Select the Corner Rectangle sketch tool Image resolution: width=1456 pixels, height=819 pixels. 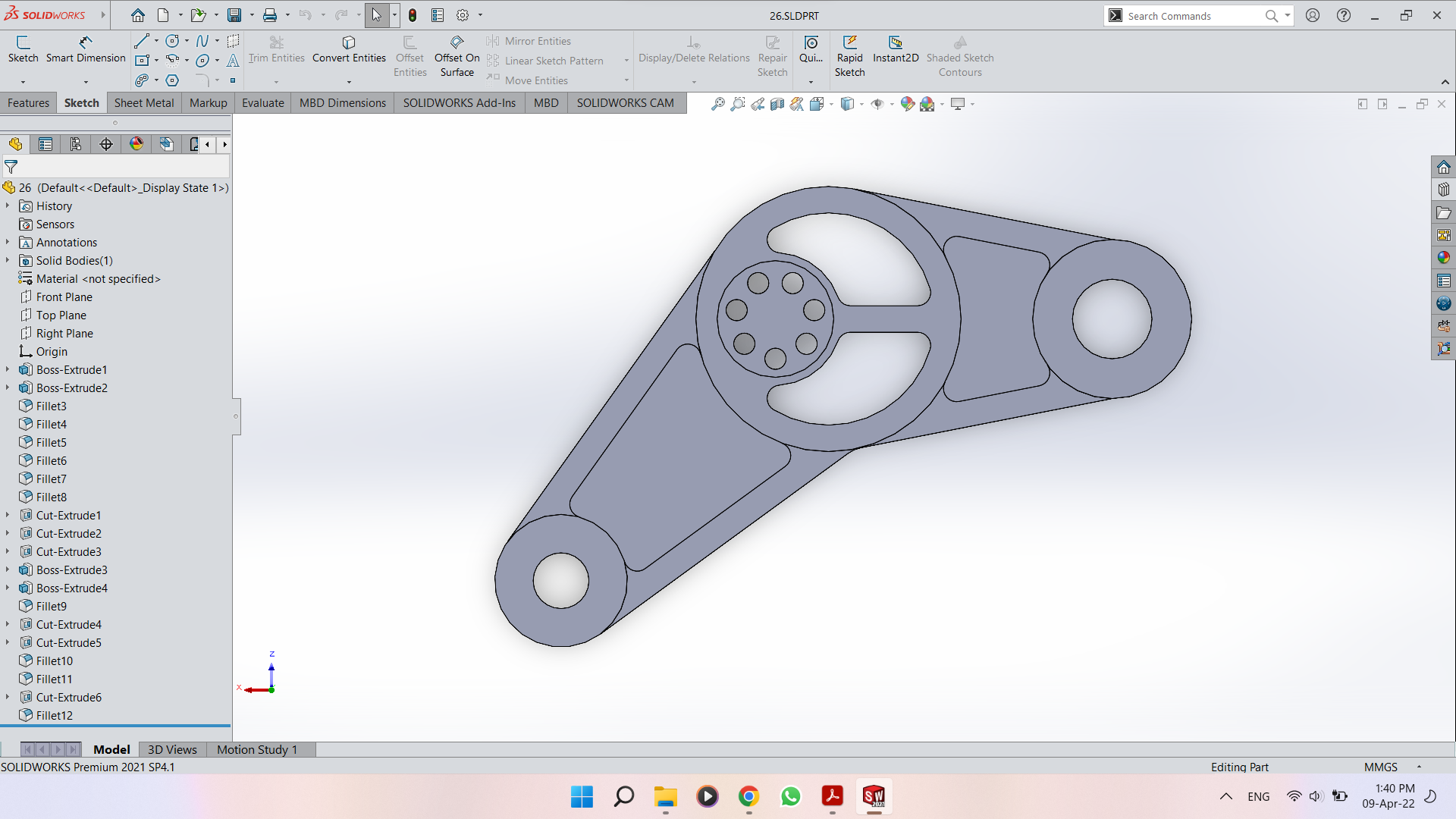pos(142,60)
